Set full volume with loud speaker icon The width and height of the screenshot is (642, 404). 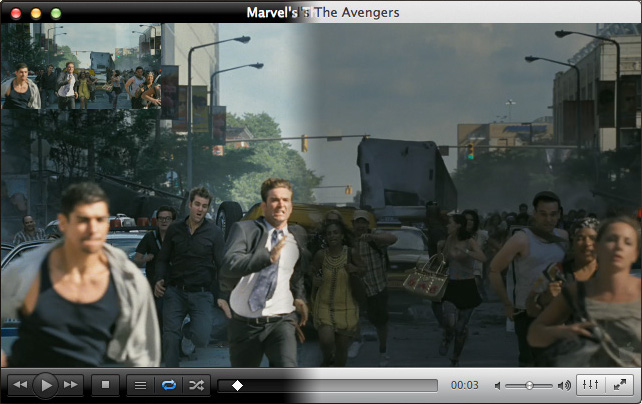point(565,385)
